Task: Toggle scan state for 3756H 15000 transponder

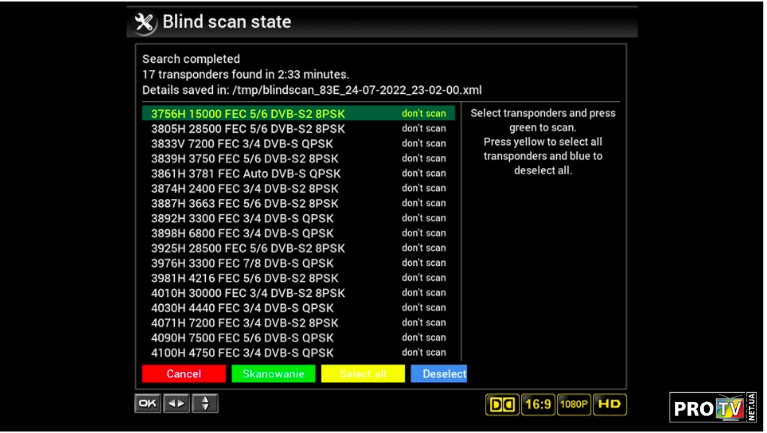Action: (424, 114)
